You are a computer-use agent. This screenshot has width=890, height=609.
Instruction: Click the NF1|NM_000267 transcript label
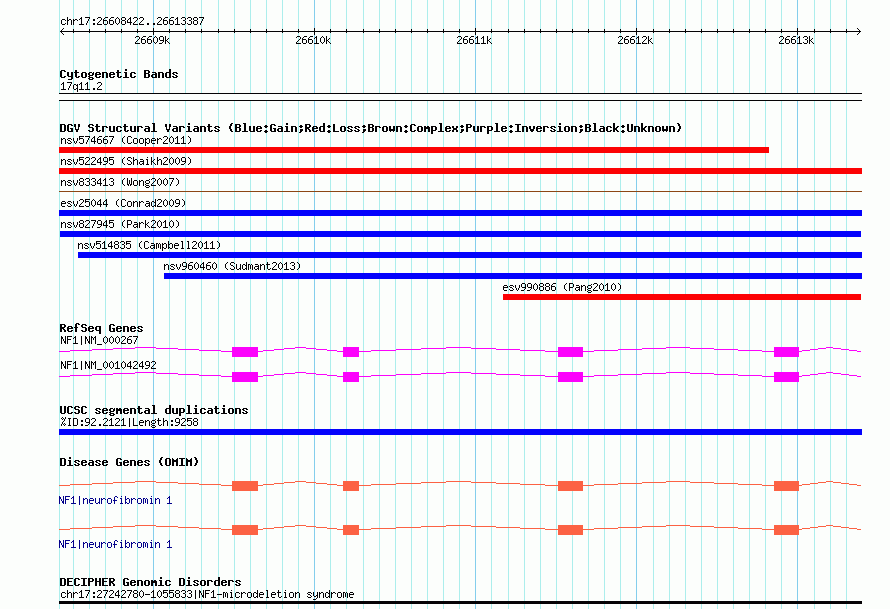[x=99, y=341]
